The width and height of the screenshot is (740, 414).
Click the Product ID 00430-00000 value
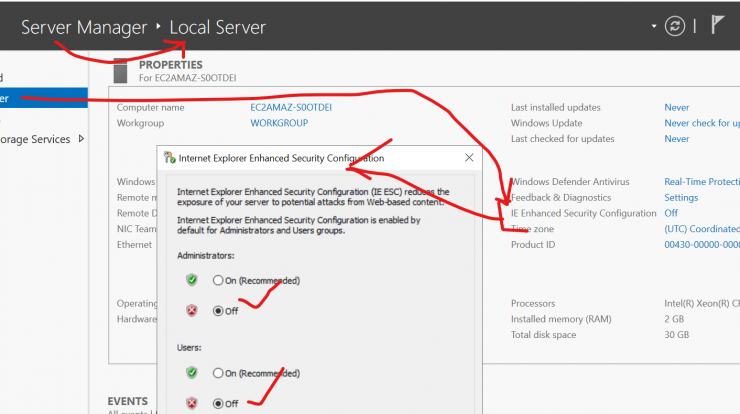tap(702, 245)
